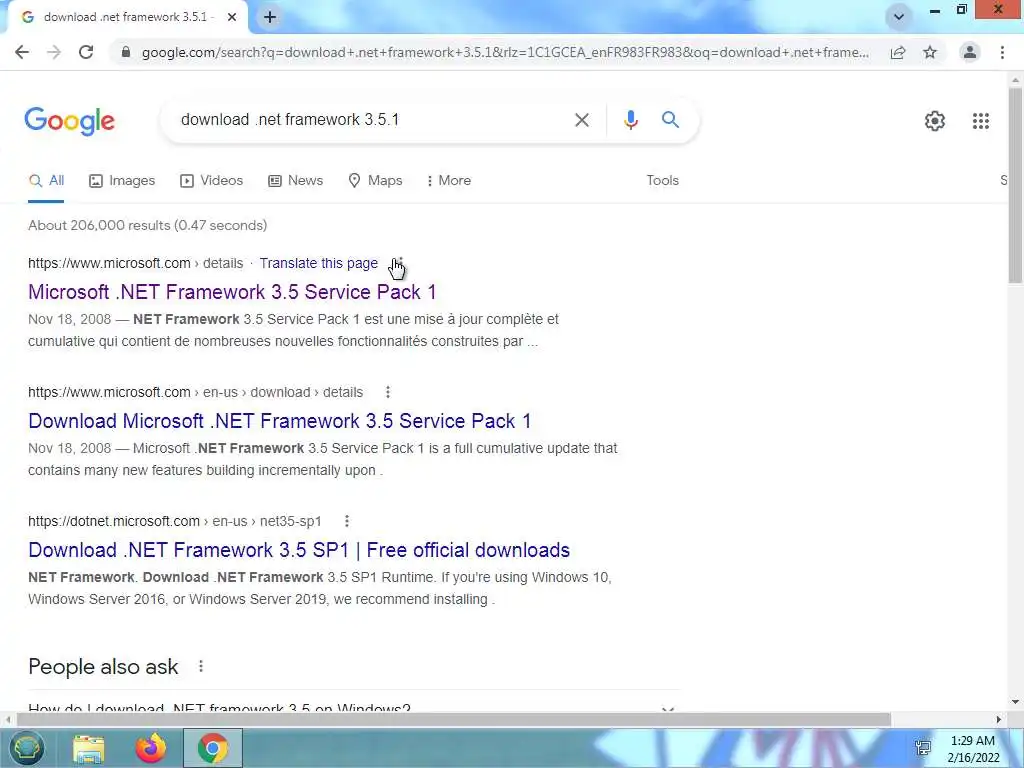Open three-dot menu beside People also ask

click(x=201, y=666)
